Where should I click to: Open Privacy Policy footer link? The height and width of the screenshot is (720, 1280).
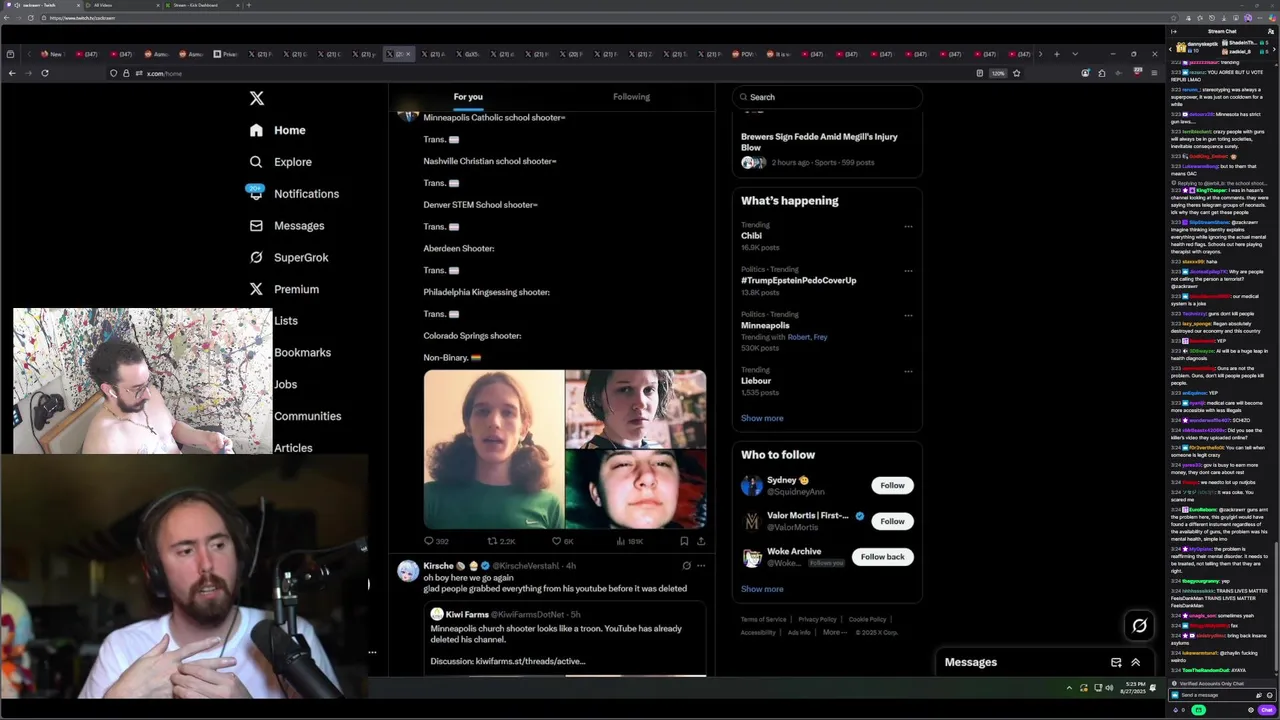817,620
